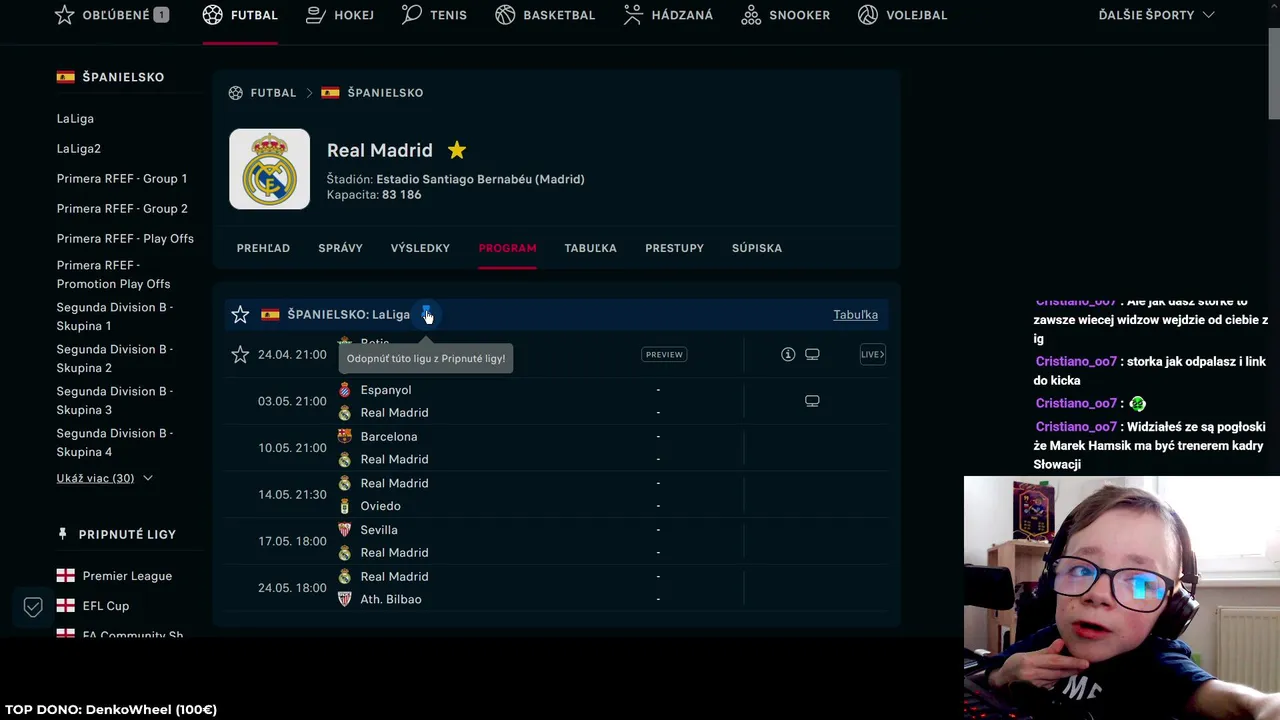Open the Správy tab
The width and height of the screenshot is (1280, 720).
[340, 248]
